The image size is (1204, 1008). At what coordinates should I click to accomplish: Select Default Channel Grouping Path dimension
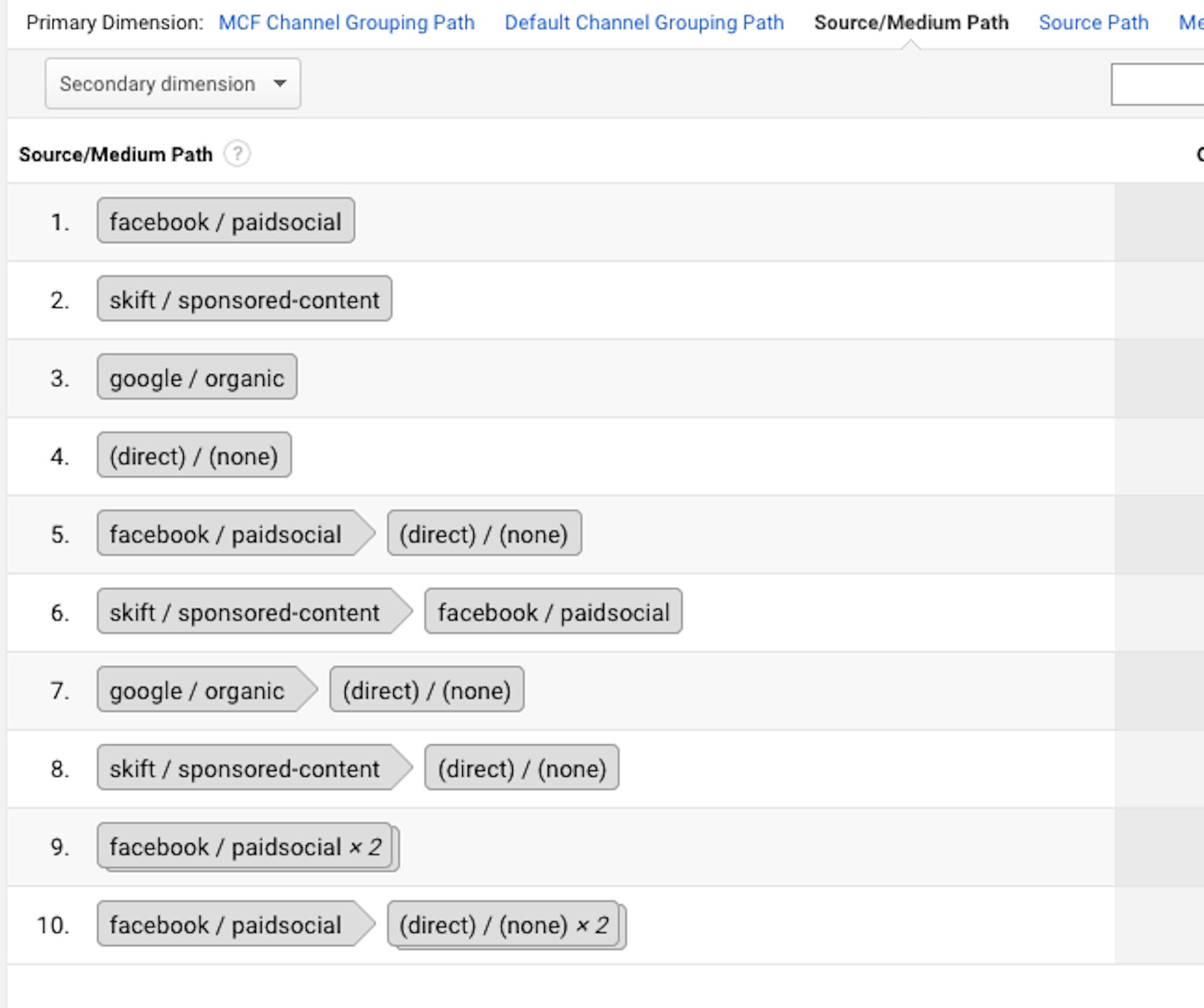[x=644, y=23]
